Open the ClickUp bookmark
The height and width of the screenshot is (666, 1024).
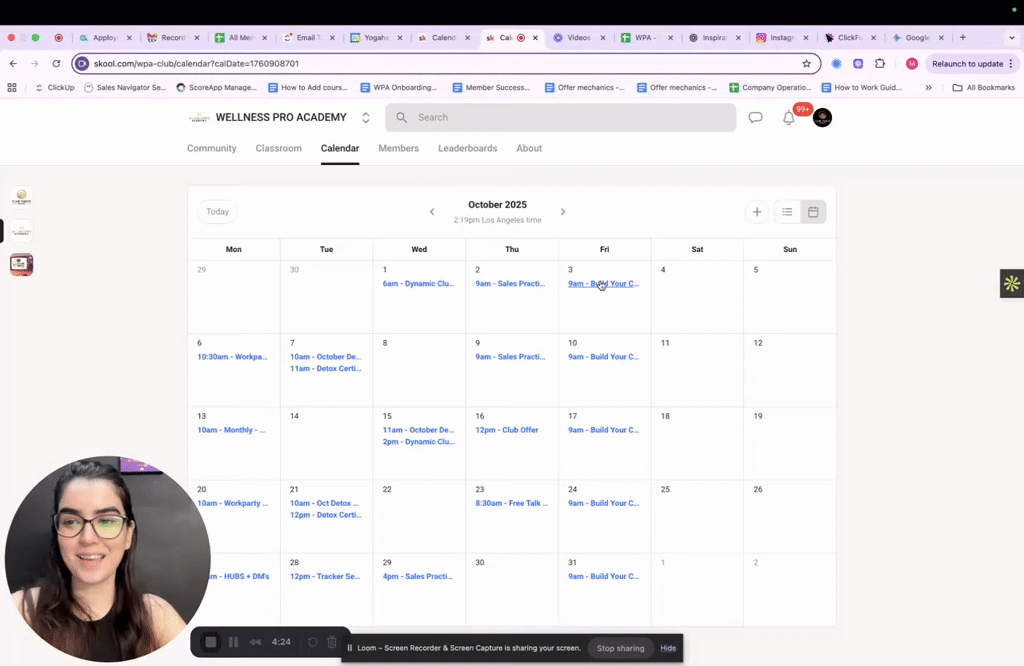click(55, 87)
